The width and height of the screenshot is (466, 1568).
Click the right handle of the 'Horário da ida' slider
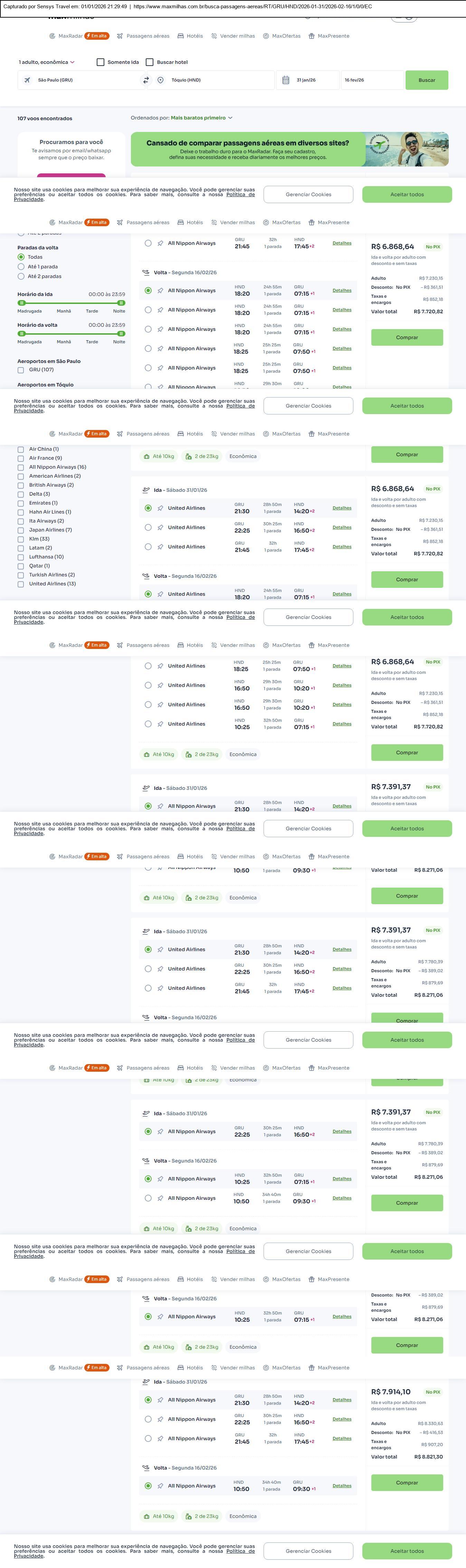tap(121, 303)
